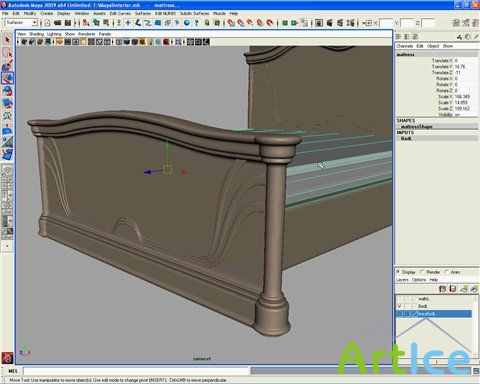Open the Modify menu

[30, 13]
